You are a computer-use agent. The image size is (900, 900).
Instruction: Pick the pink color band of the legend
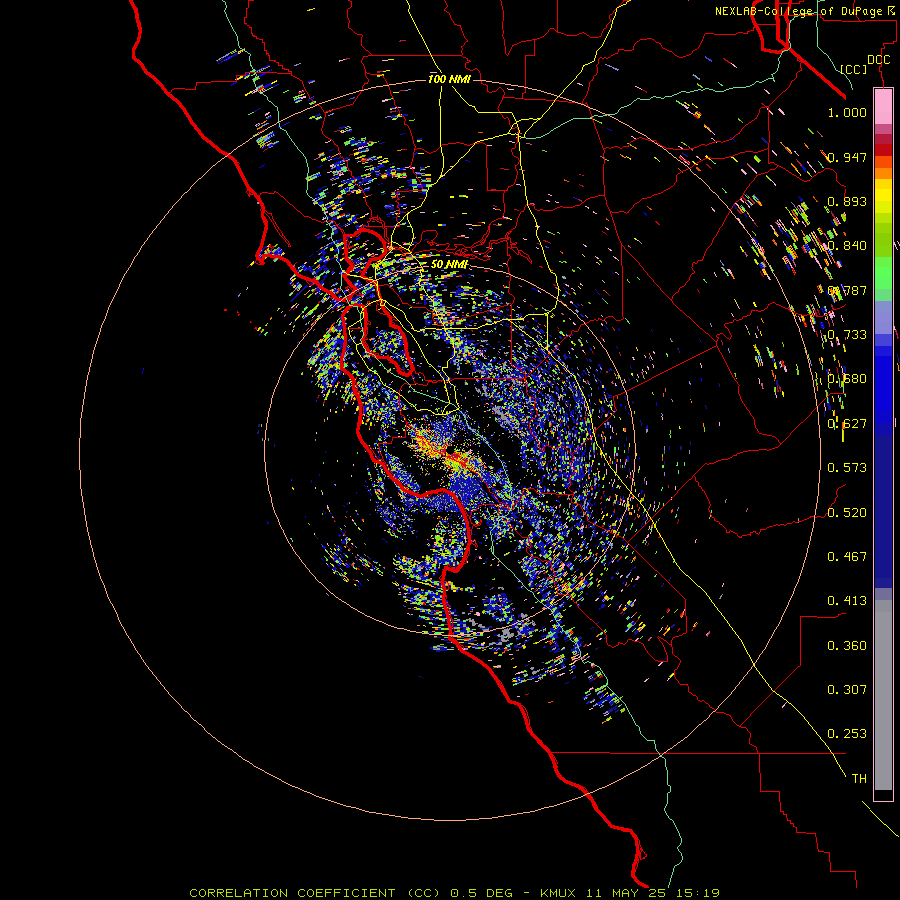point(883,107)
